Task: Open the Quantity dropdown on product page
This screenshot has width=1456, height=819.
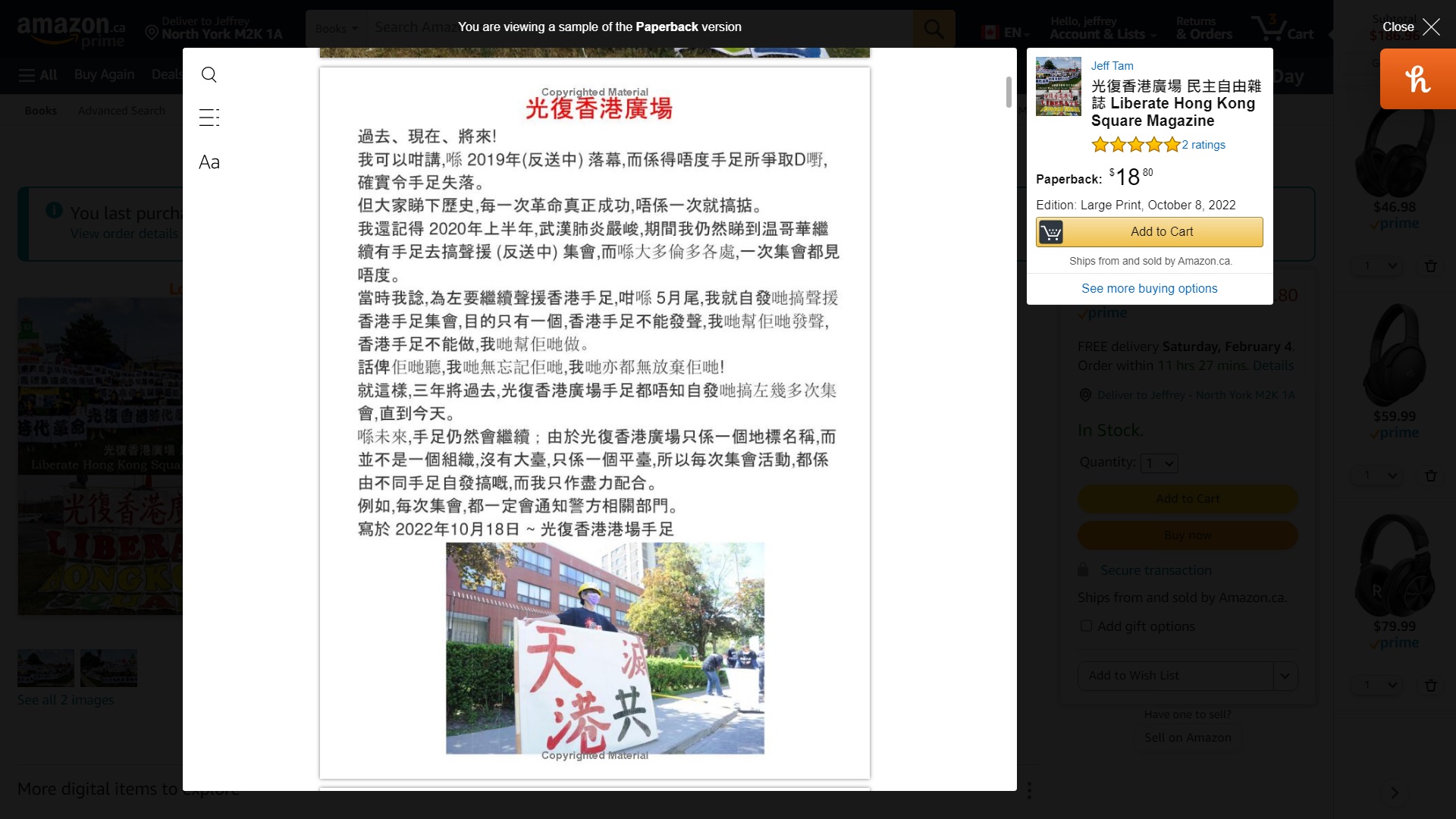Action: coord(1159,463)
